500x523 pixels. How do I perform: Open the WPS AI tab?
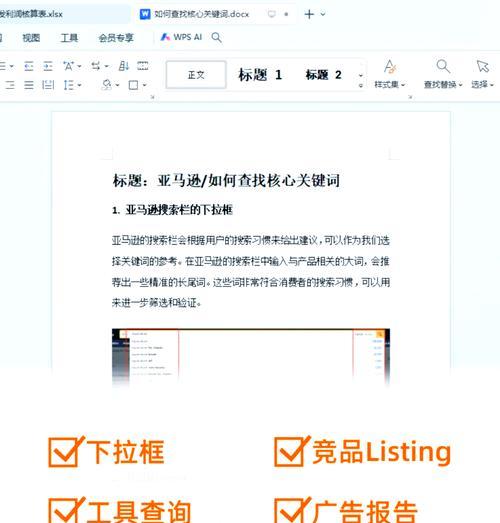(x=181, y=37)
